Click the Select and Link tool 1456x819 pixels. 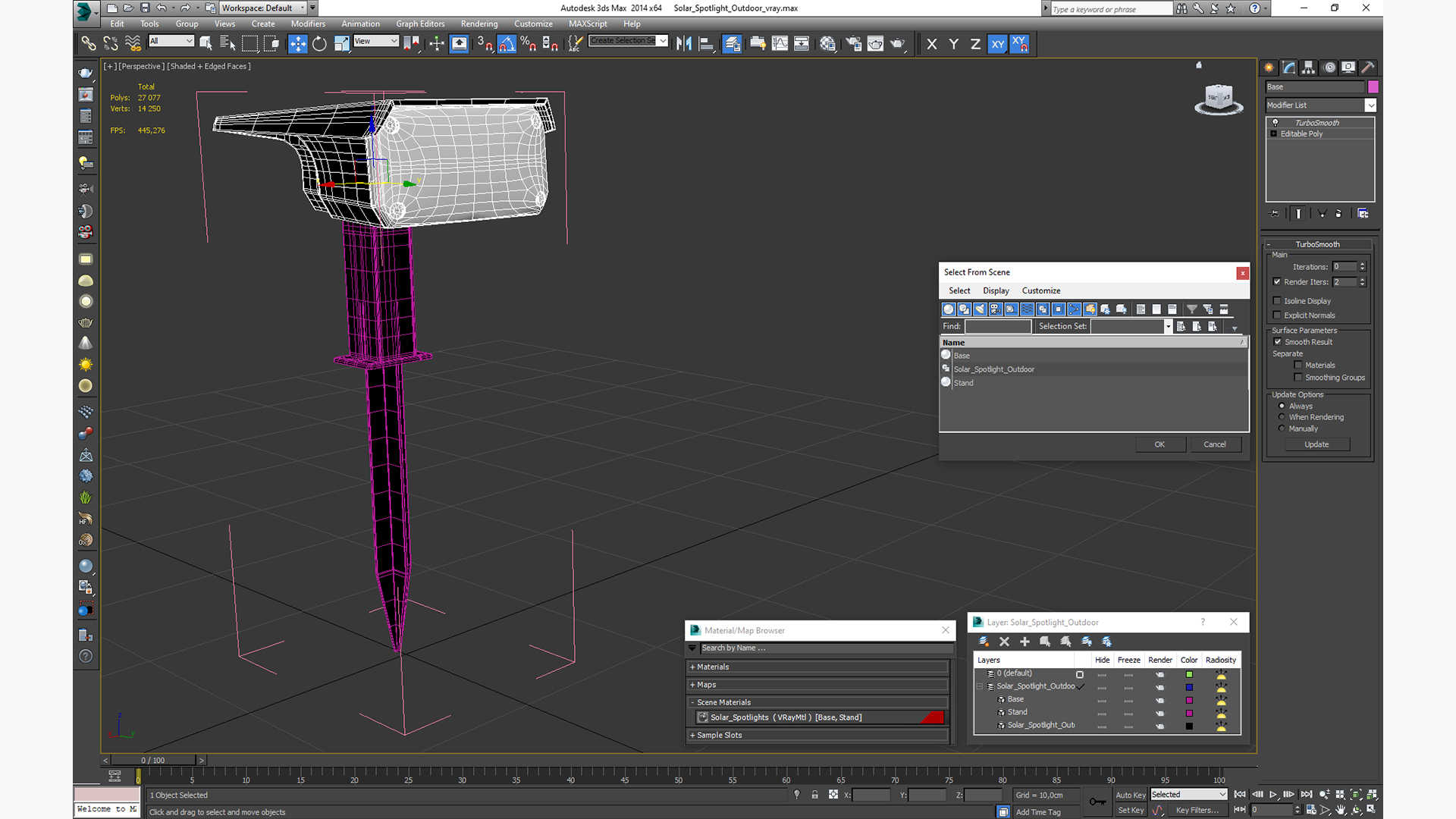pyautogui.click(x=89, y=44)
